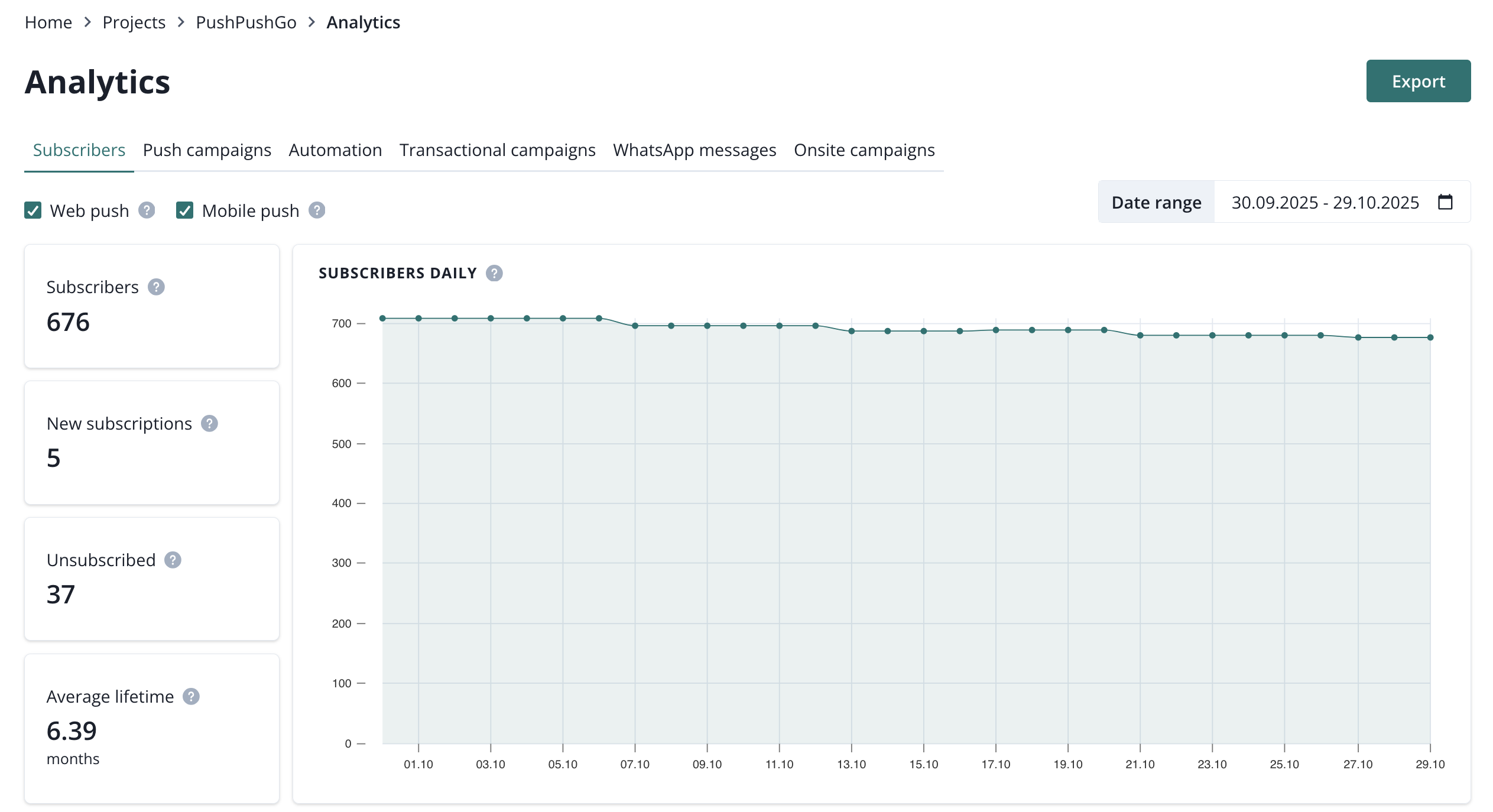Click New subscriptions help icon
Image resolution: width=1493 pixels, height=812 pixels.
[x=209, y=424]
